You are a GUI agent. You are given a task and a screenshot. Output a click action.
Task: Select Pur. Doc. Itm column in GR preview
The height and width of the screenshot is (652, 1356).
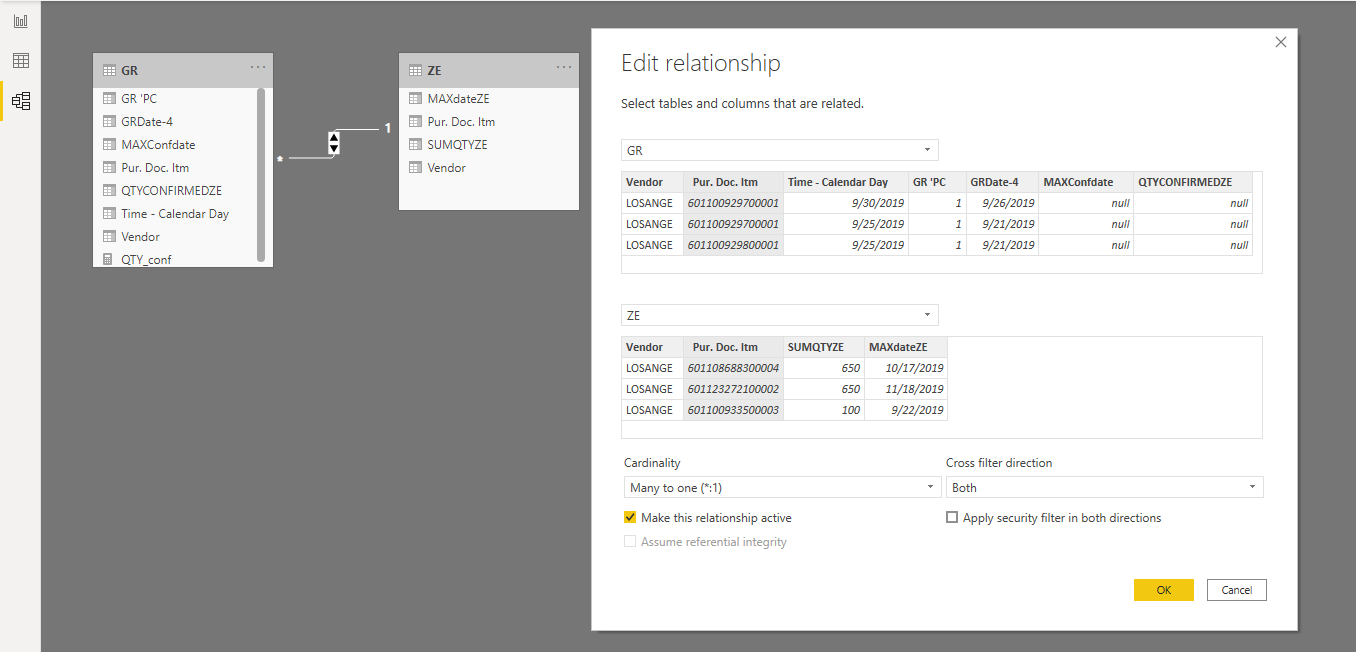pyautogui.click(x=733, y=182)
